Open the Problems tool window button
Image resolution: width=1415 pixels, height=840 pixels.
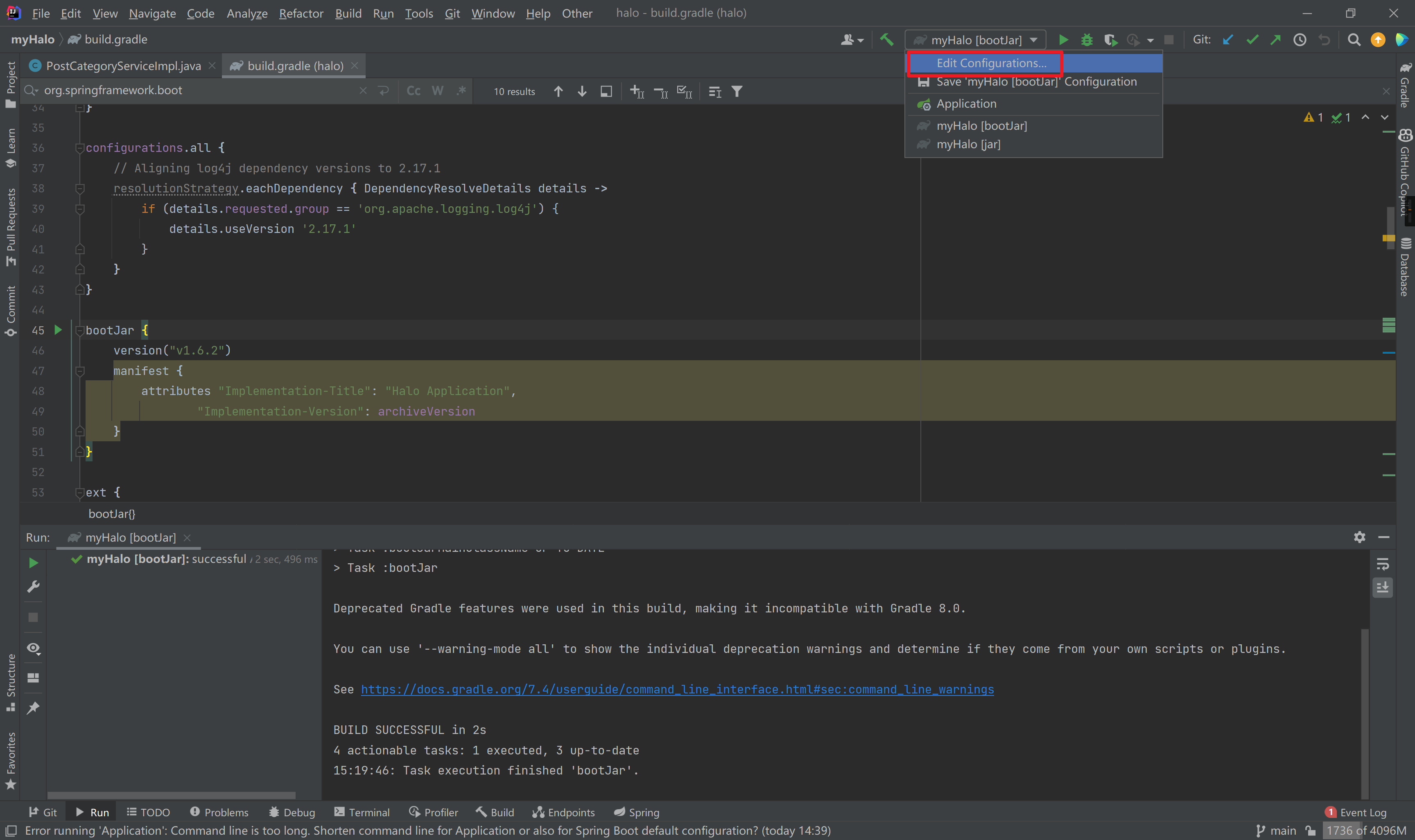[x=219, y=812]
